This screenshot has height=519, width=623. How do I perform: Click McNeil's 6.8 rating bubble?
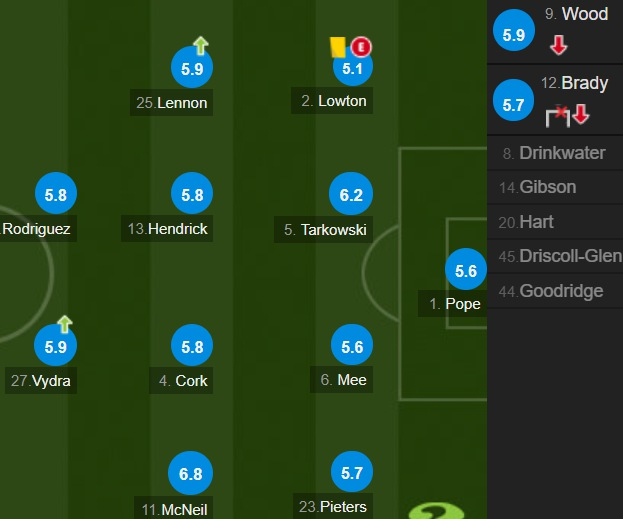click(x=192, y=473)
